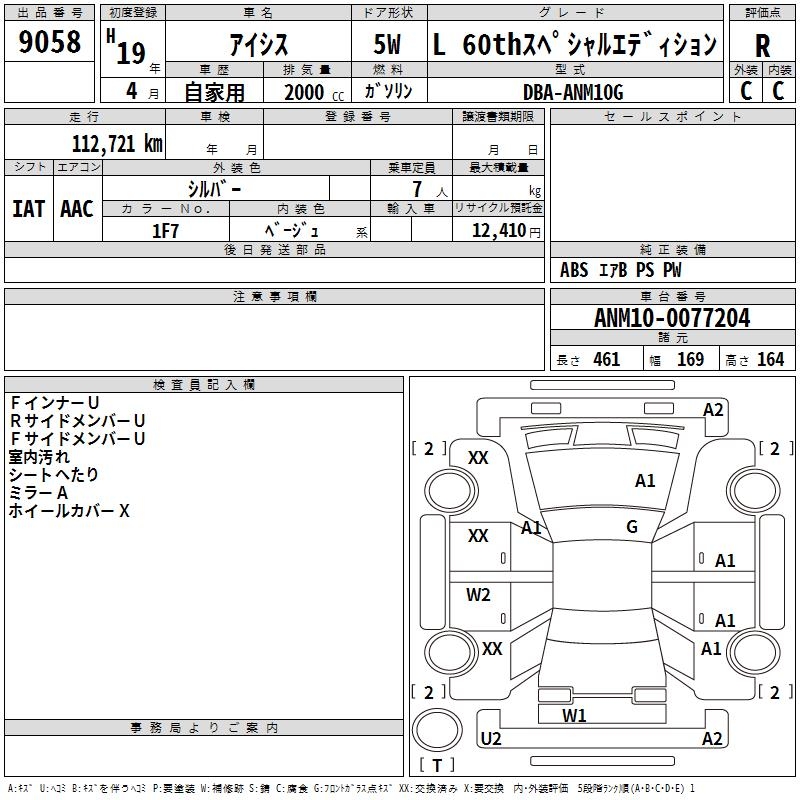Click the overall evaluation score R
The image size is (800, 800).
point(762,46)
